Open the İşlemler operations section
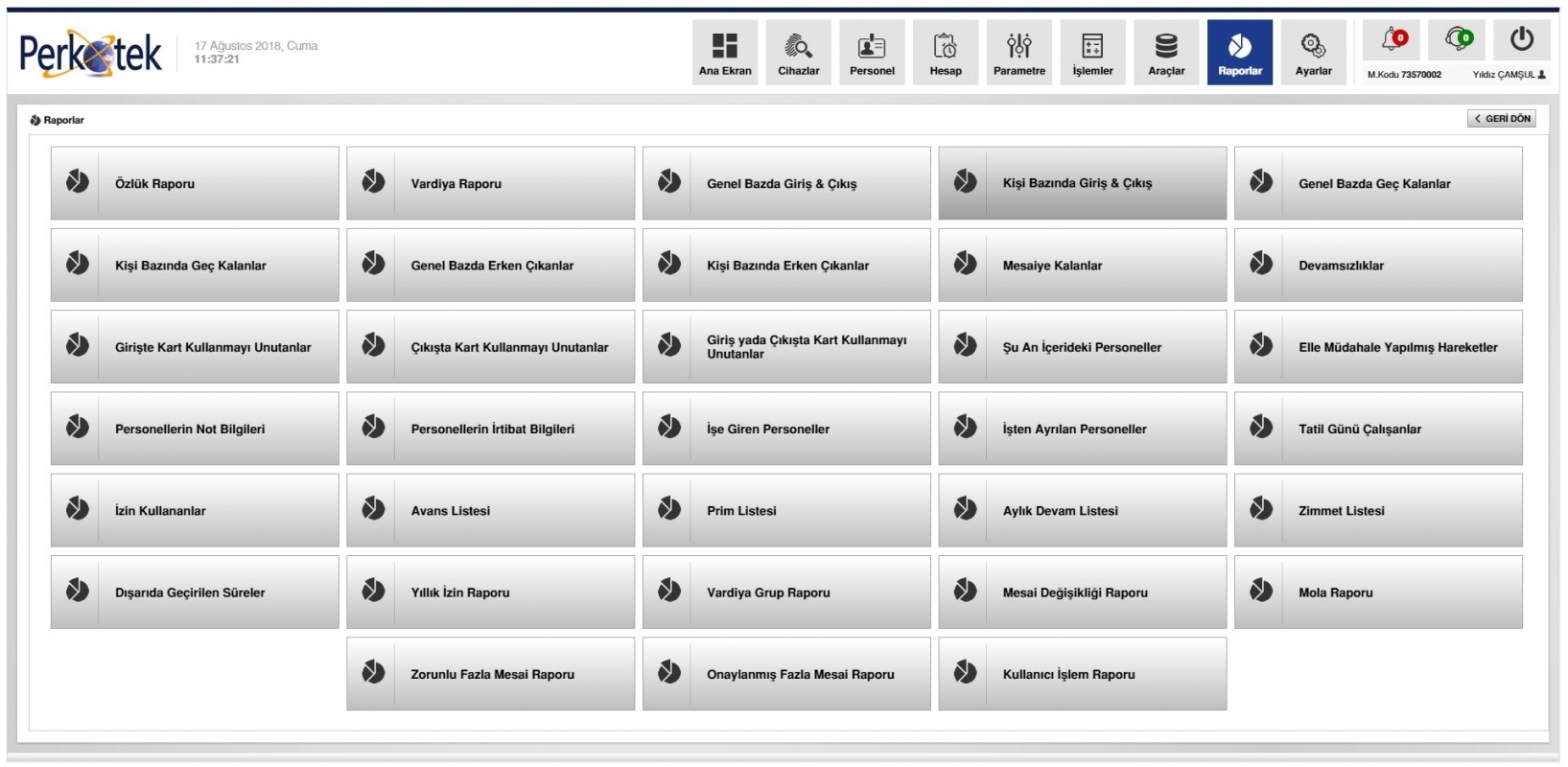 click(1092, 53)
